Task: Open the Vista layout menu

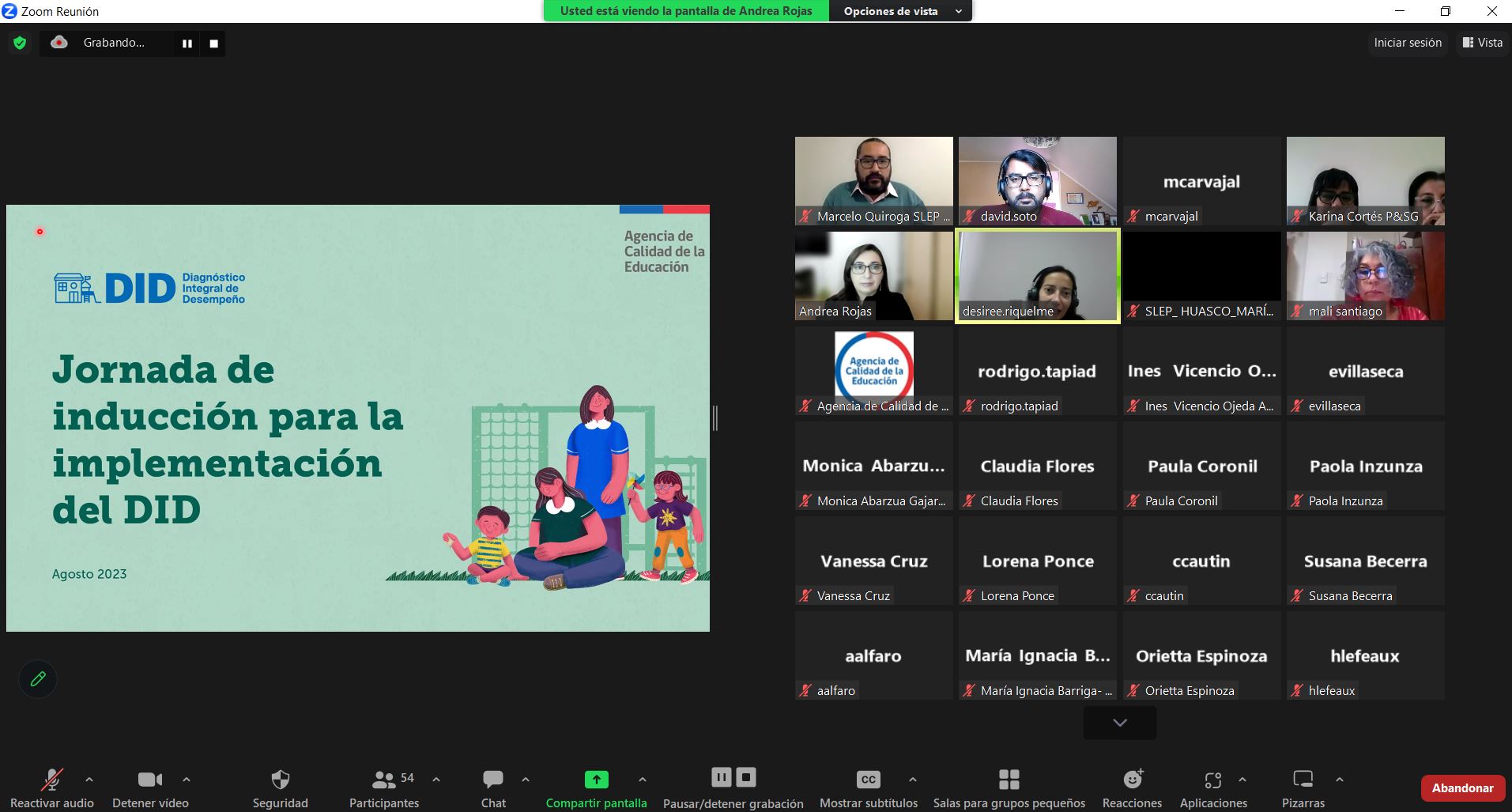Action: [1482, 43]
